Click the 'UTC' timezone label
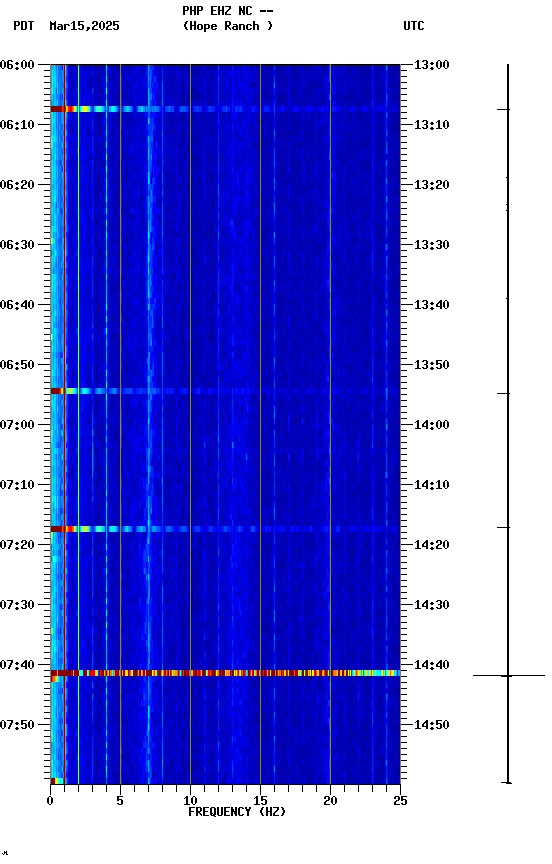This screenshot has width=552, height=864. 414,26
